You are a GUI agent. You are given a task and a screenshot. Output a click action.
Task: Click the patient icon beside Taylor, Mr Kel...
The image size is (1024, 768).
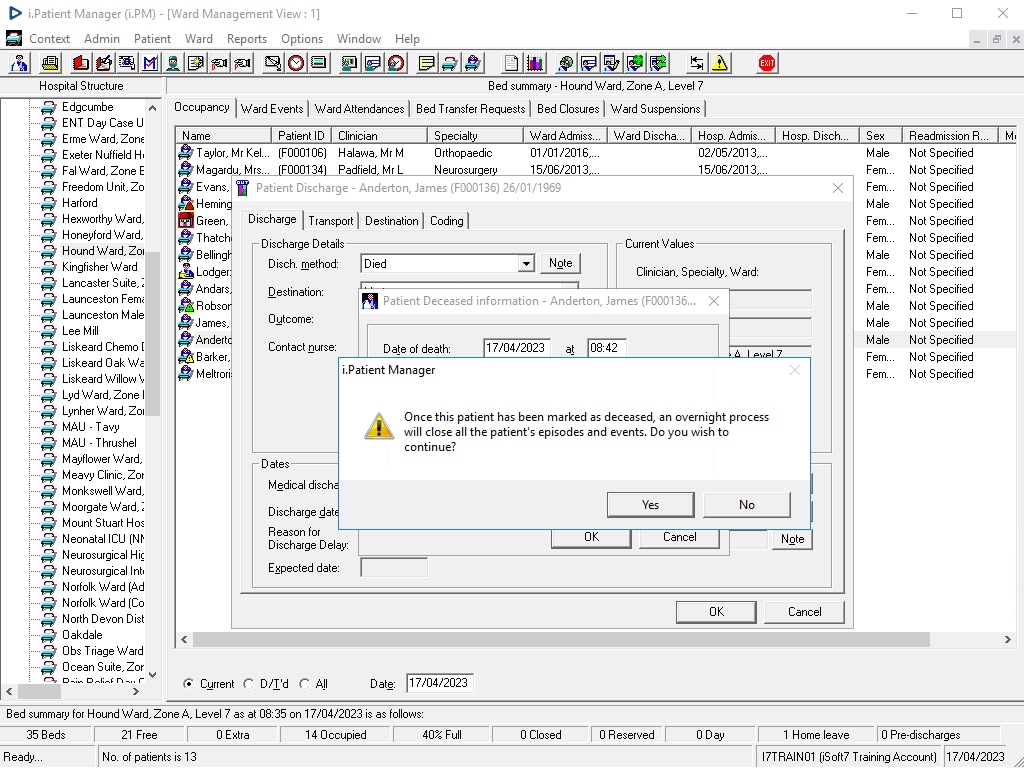tap(185, 153)
